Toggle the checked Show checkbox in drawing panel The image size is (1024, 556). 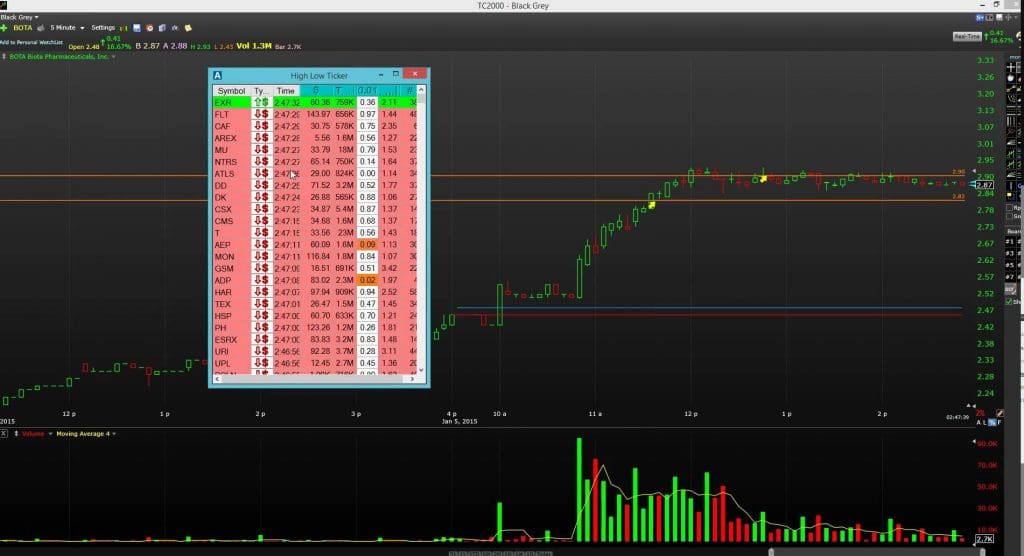[x=1010, y=301]
